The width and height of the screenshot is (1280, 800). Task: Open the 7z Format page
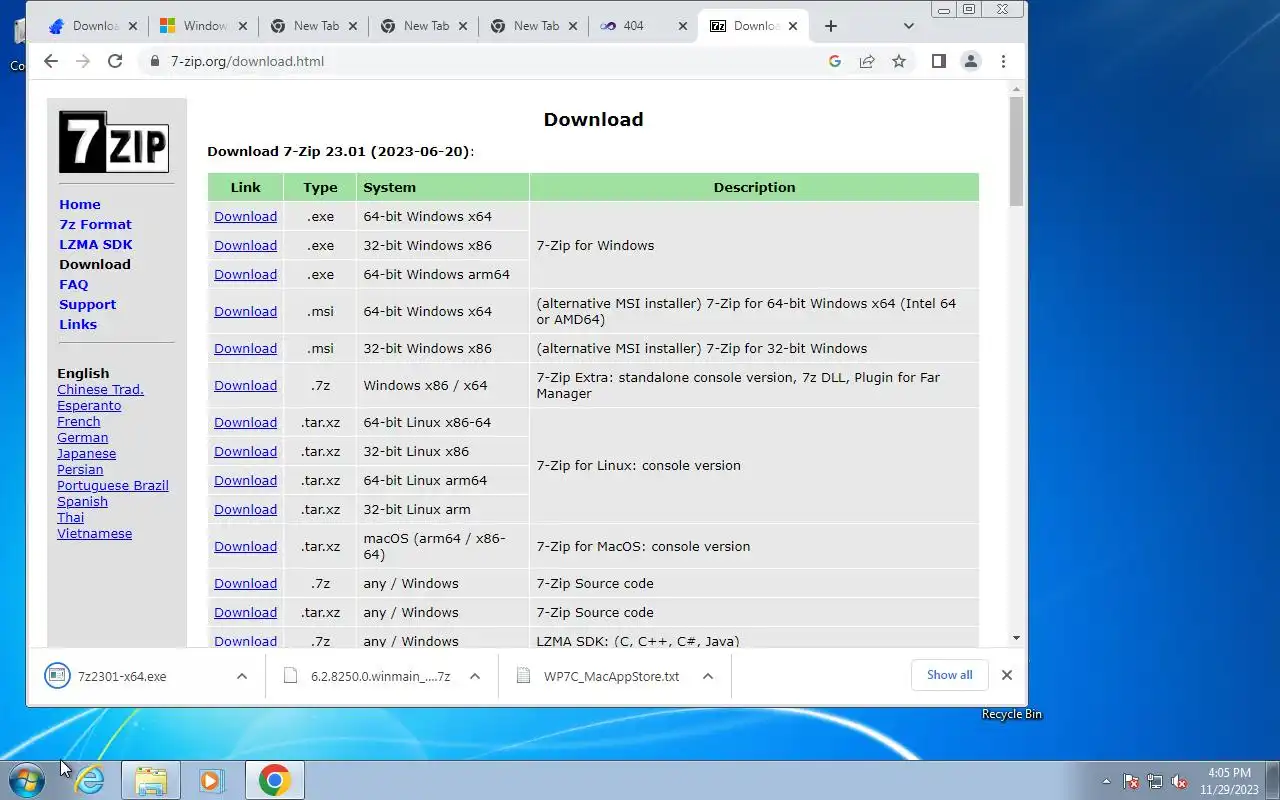[95, 224]
